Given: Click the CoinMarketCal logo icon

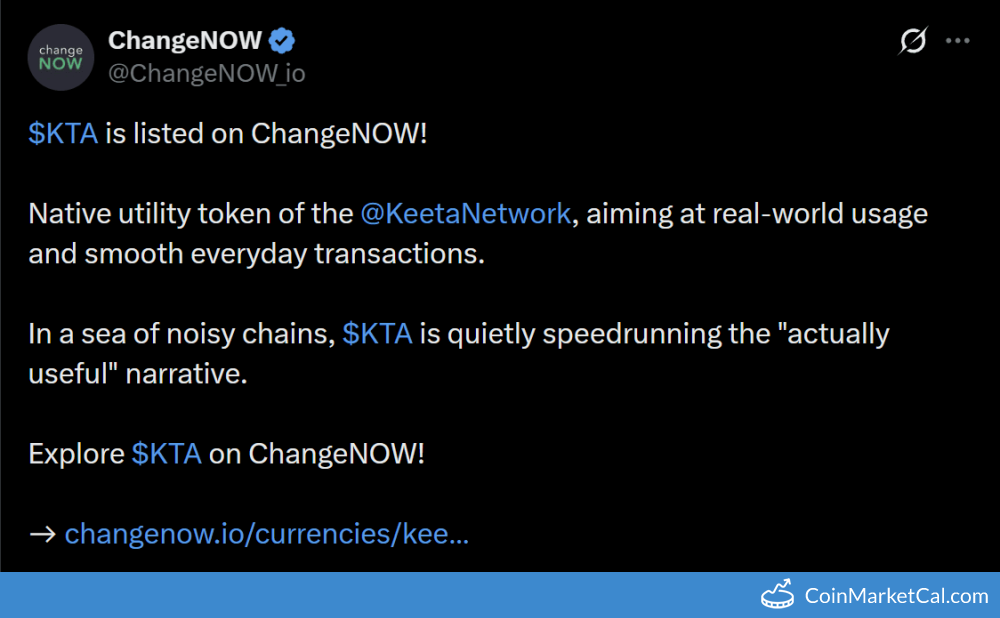Looking at the screenshot, I should coord(779,595).
